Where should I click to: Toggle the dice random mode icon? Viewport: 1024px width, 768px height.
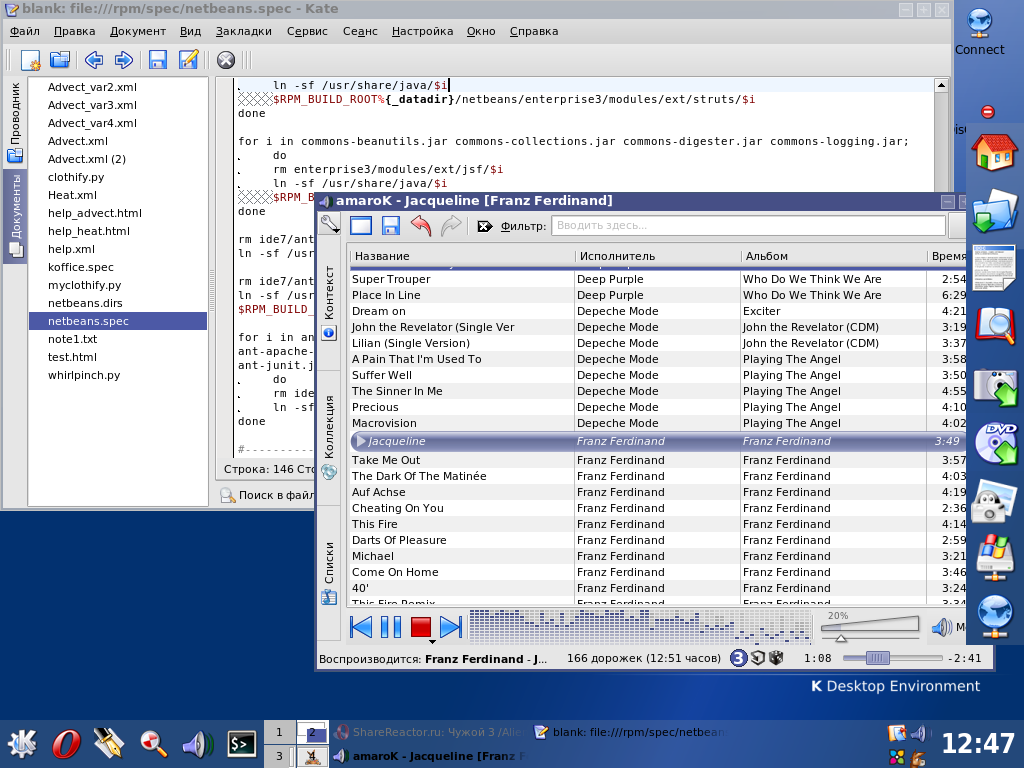[776, 658]
